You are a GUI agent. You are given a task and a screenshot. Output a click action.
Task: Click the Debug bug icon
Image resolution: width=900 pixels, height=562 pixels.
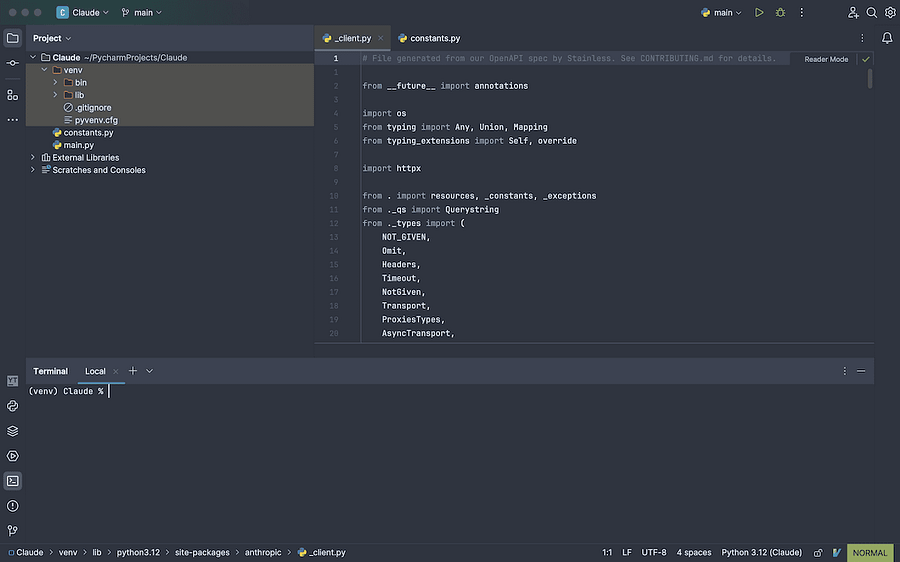tap(780, 13)
